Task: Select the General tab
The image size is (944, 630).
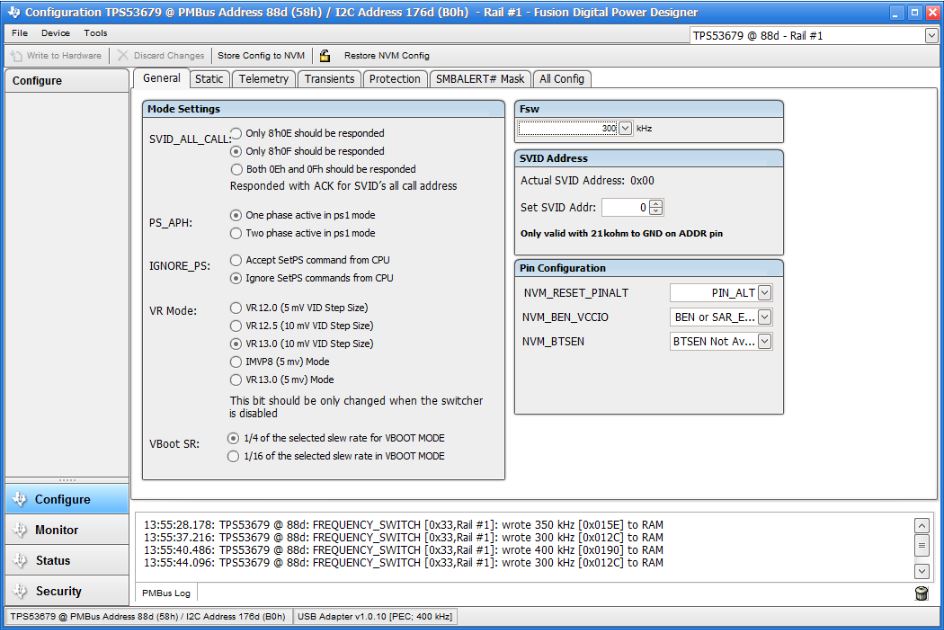Action: coord(161,78)
